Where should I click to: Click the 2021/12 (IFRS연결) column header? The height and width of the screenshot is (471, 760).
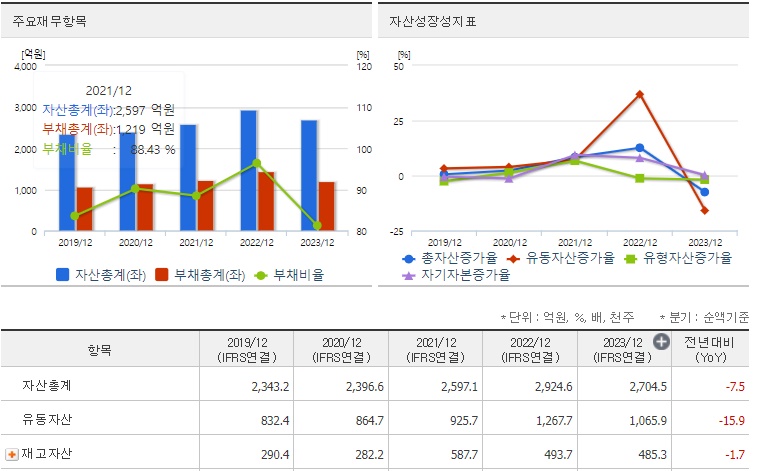pyautogui.click(x=435, y=349)
